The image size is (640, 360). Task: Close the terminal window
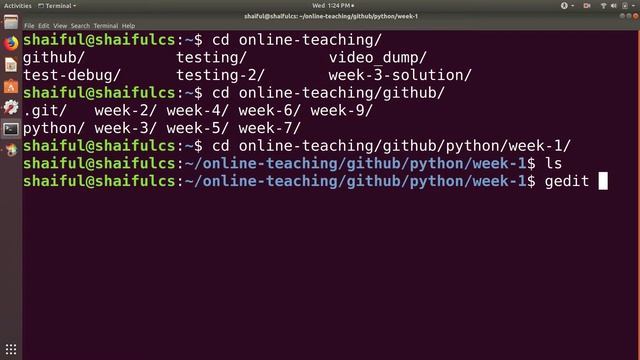point(636,16)
